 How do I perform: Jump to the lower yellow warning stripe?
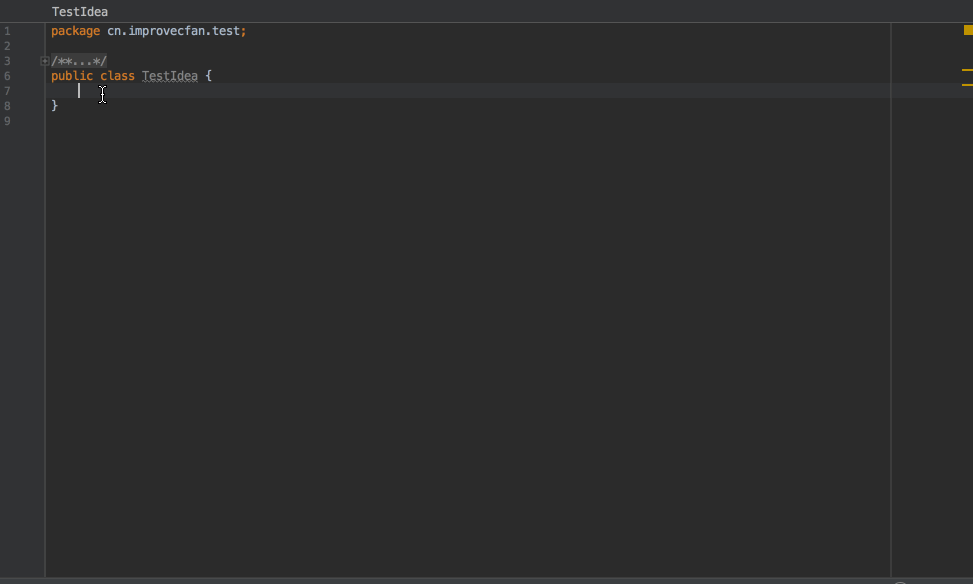click(x=967, y=85)
